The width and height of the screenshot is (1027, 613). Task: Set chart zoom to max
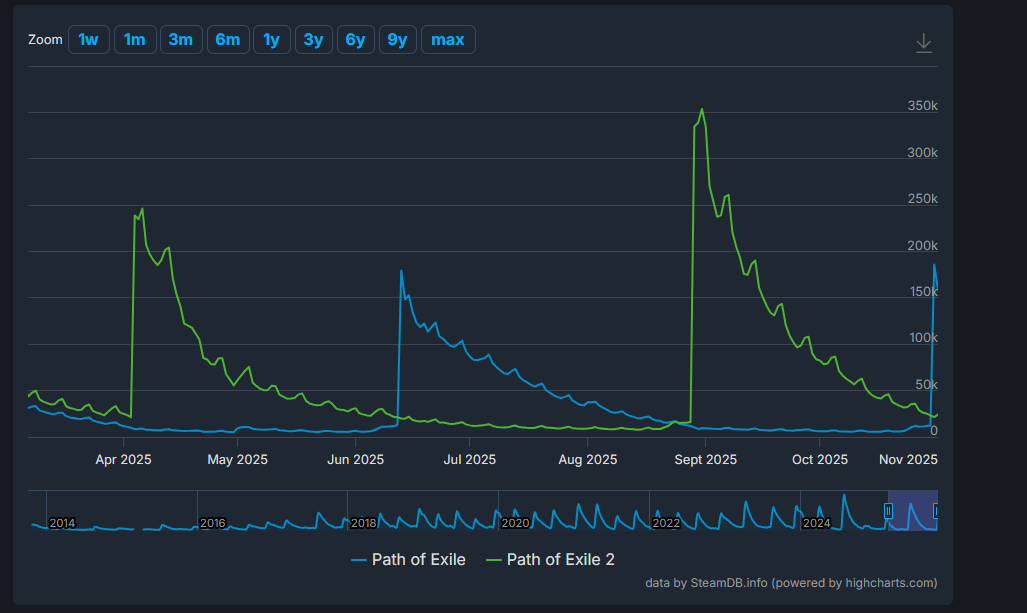tap(448, 40)
